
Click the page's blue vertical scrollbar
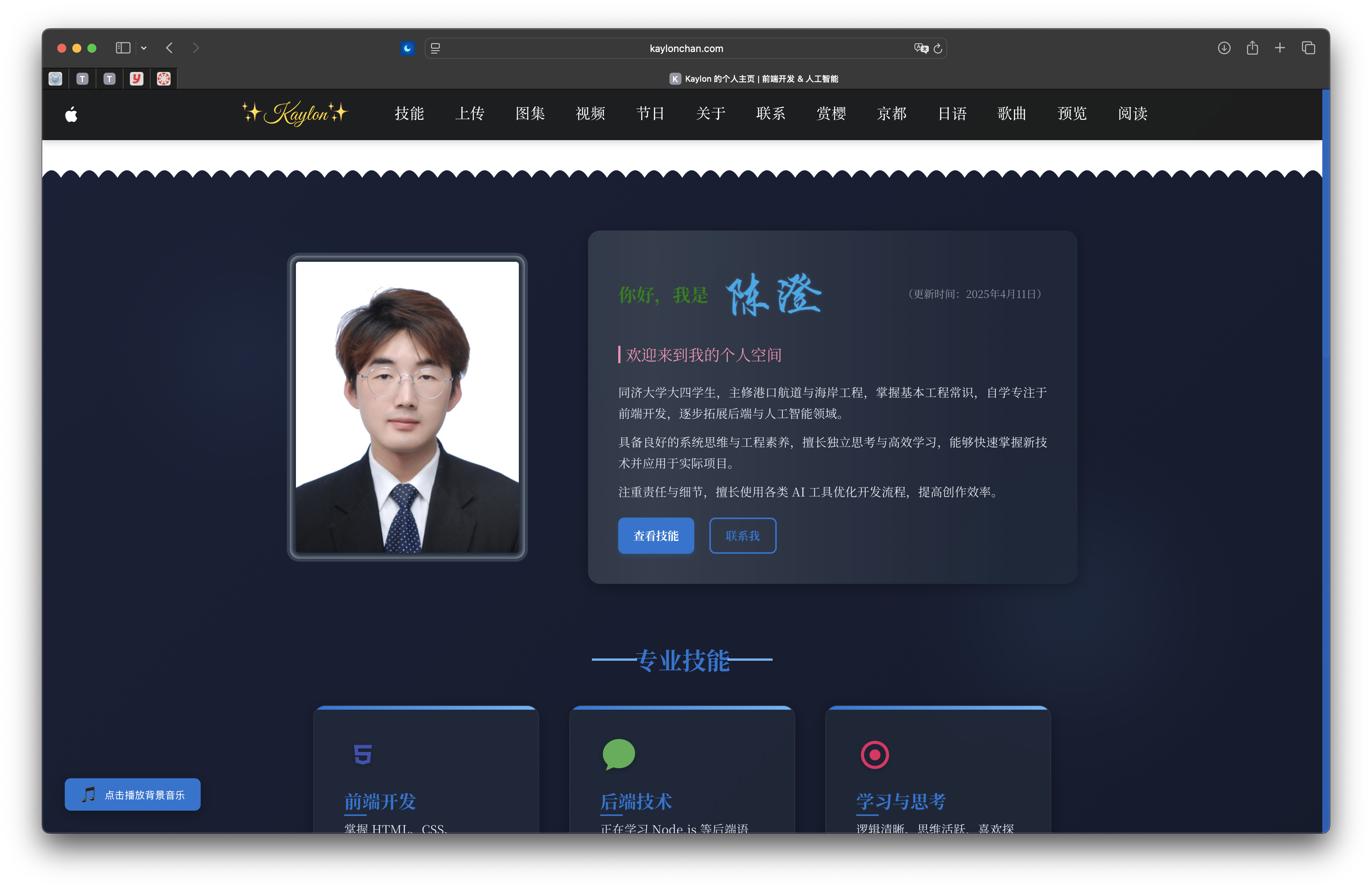point(1326,460)
